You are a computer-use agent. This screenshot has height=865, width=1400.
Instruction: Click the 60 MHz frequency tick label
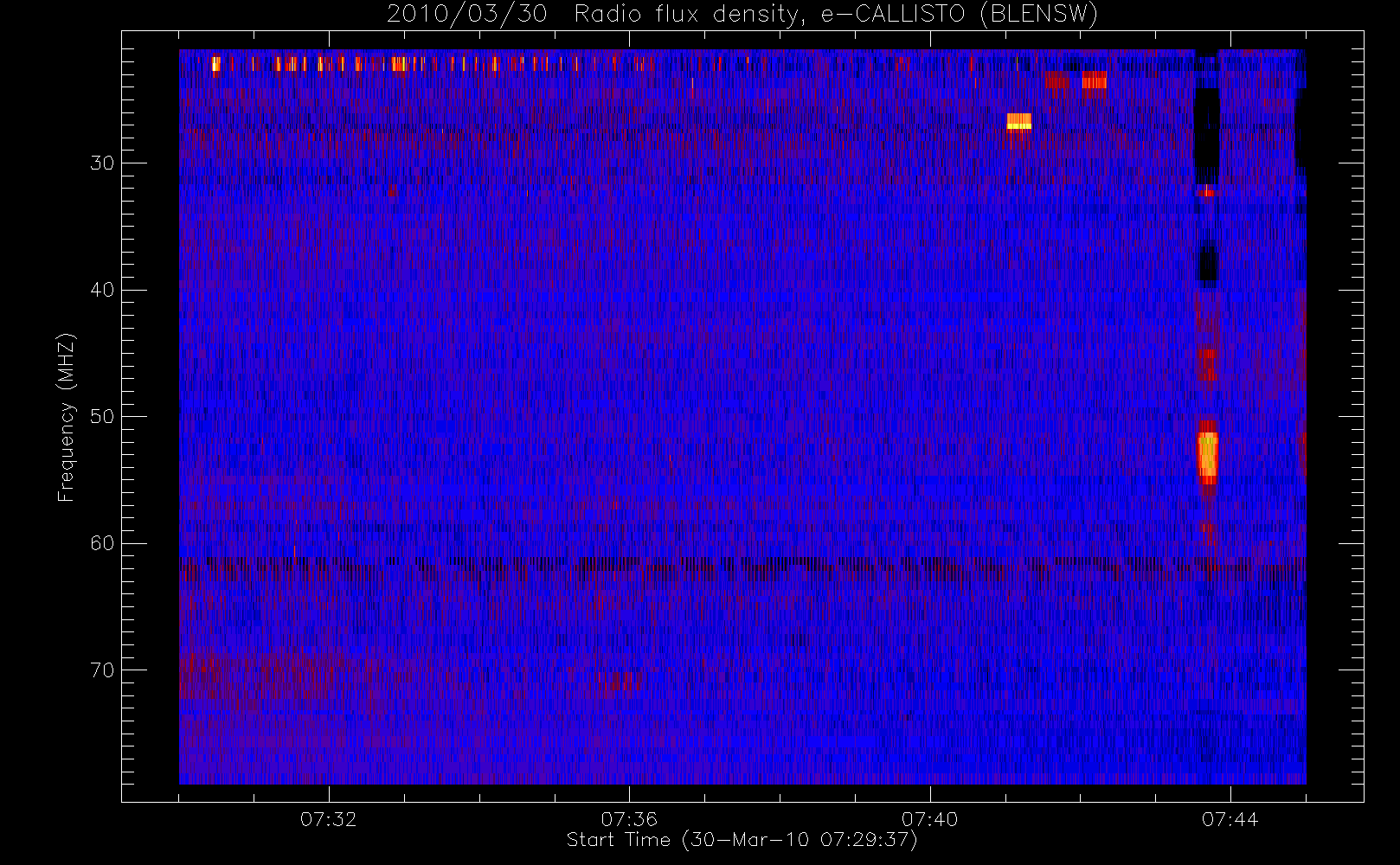pos(102,543)
